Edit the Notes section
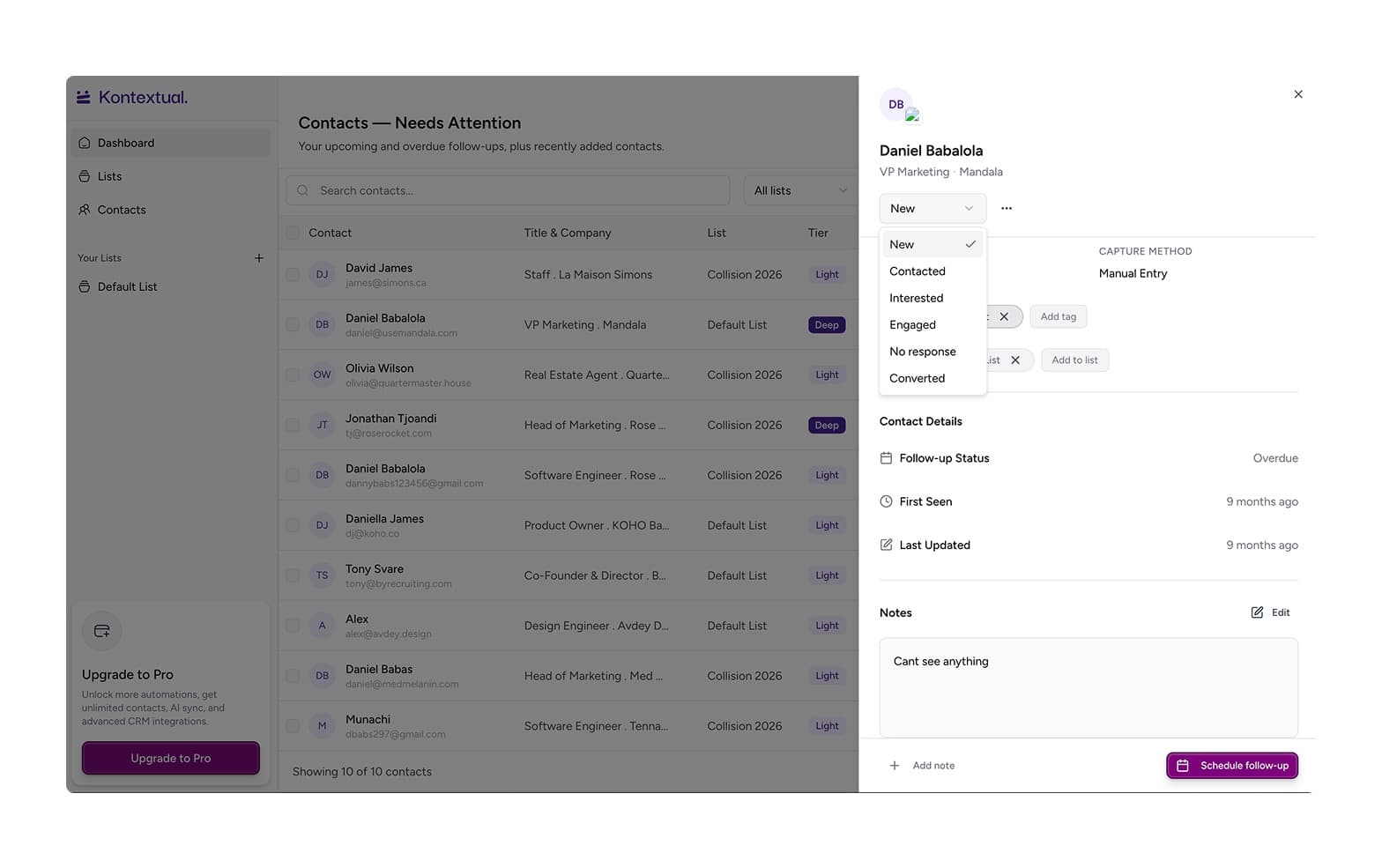The image size is (1382, 868). point(1271,613)
